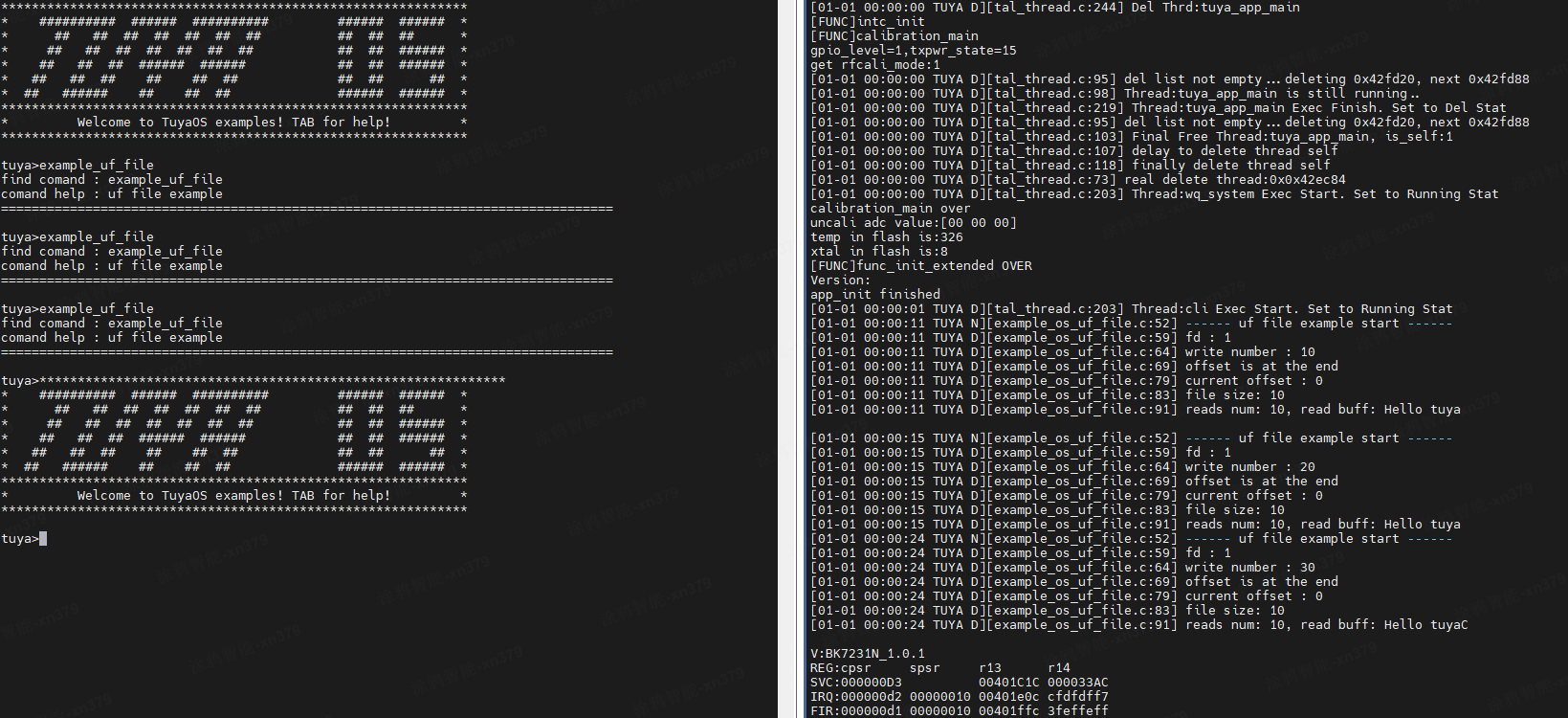This screenshot has height=718, width=1568.
Task: Click the white divider between the two terminals
Action: (792, 359)
